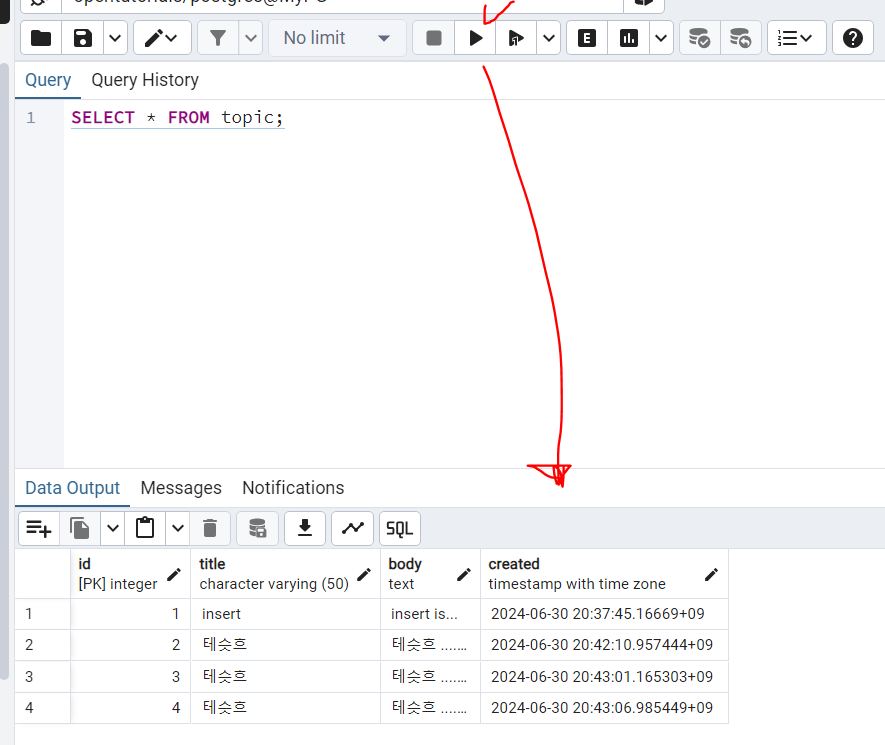The height and width of the screenshot is (745, 885).
Task: Select the 20:43:01.165303+09 created cell
Action: pyautogui.click(x=604, y=677)
